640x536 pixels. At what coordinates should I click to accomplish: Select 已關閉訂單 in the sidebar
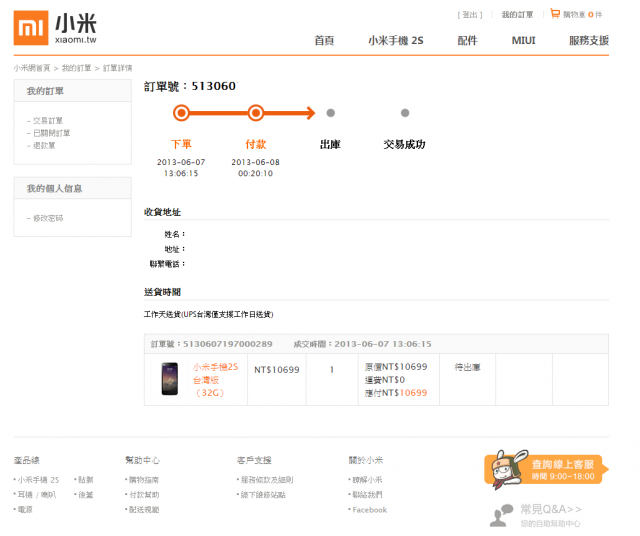tap(51, 133)
